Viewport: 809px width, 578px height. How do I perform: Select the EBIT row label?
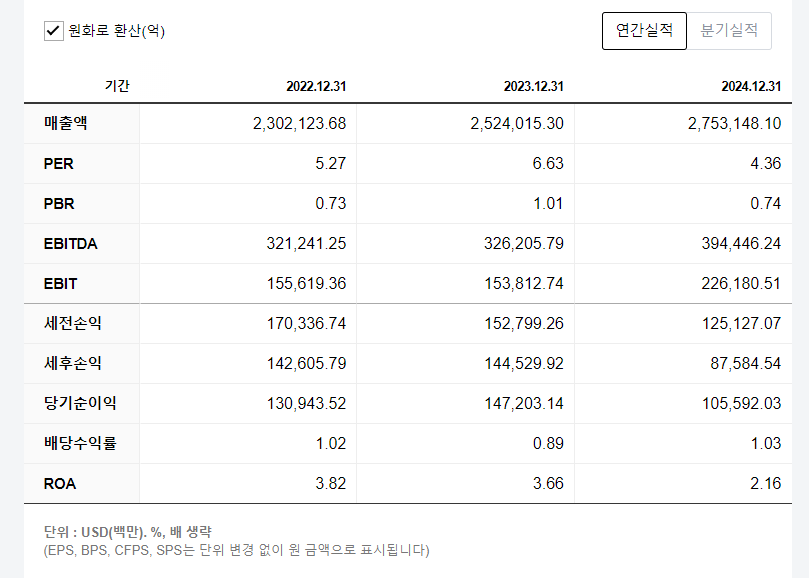coord(60,284)
